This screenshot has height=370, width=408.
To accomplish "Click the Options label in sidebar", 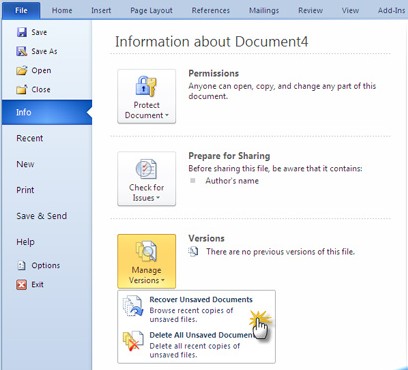I will click(46, 266).
